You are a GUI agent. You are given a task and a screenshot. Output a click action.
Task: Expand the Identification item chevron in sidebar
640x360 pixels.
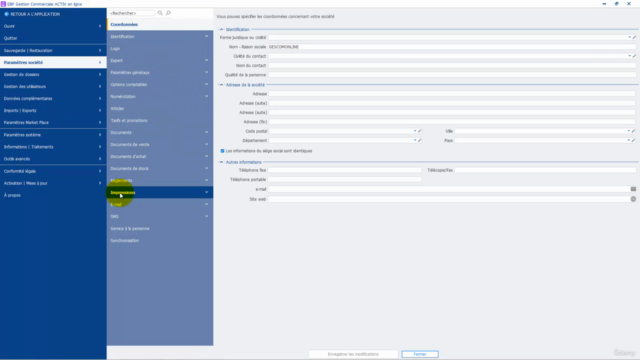coord(207,36)
